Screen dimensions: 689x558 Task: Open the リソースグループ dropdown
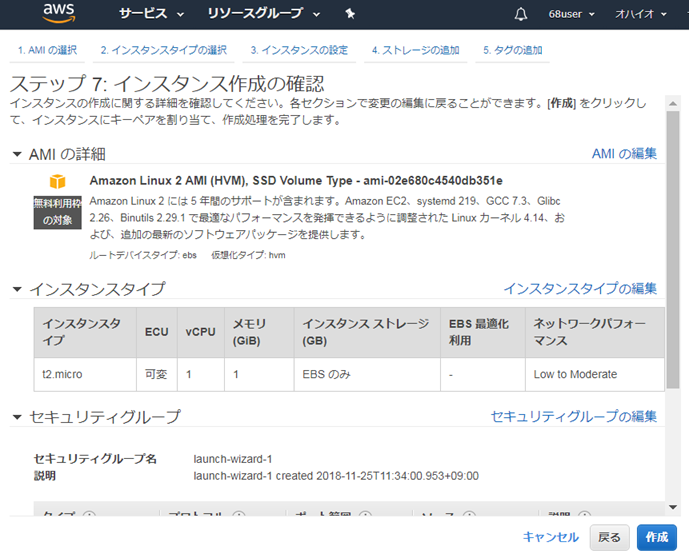(x=264, y=14)
